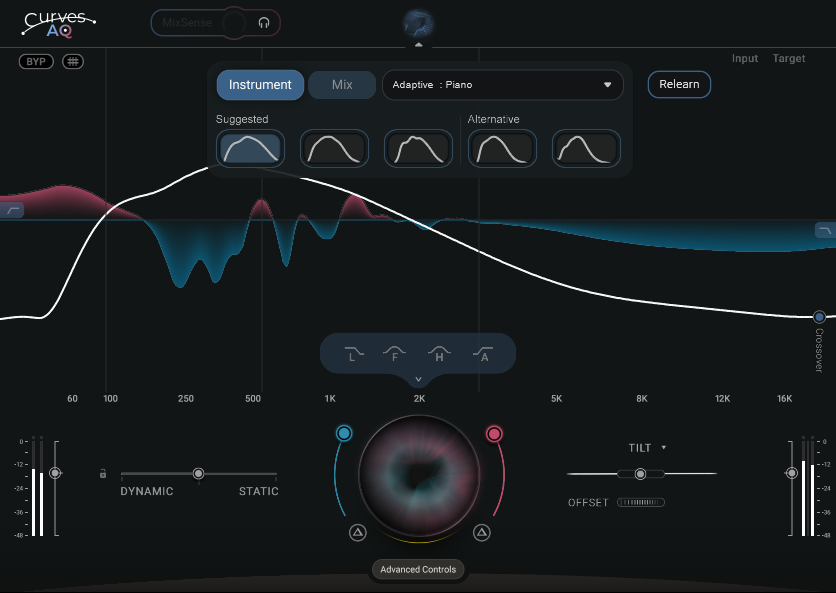Click the left delta triangle icon
836x593 pixels.
pyautogui.click(x=358, y=533)
